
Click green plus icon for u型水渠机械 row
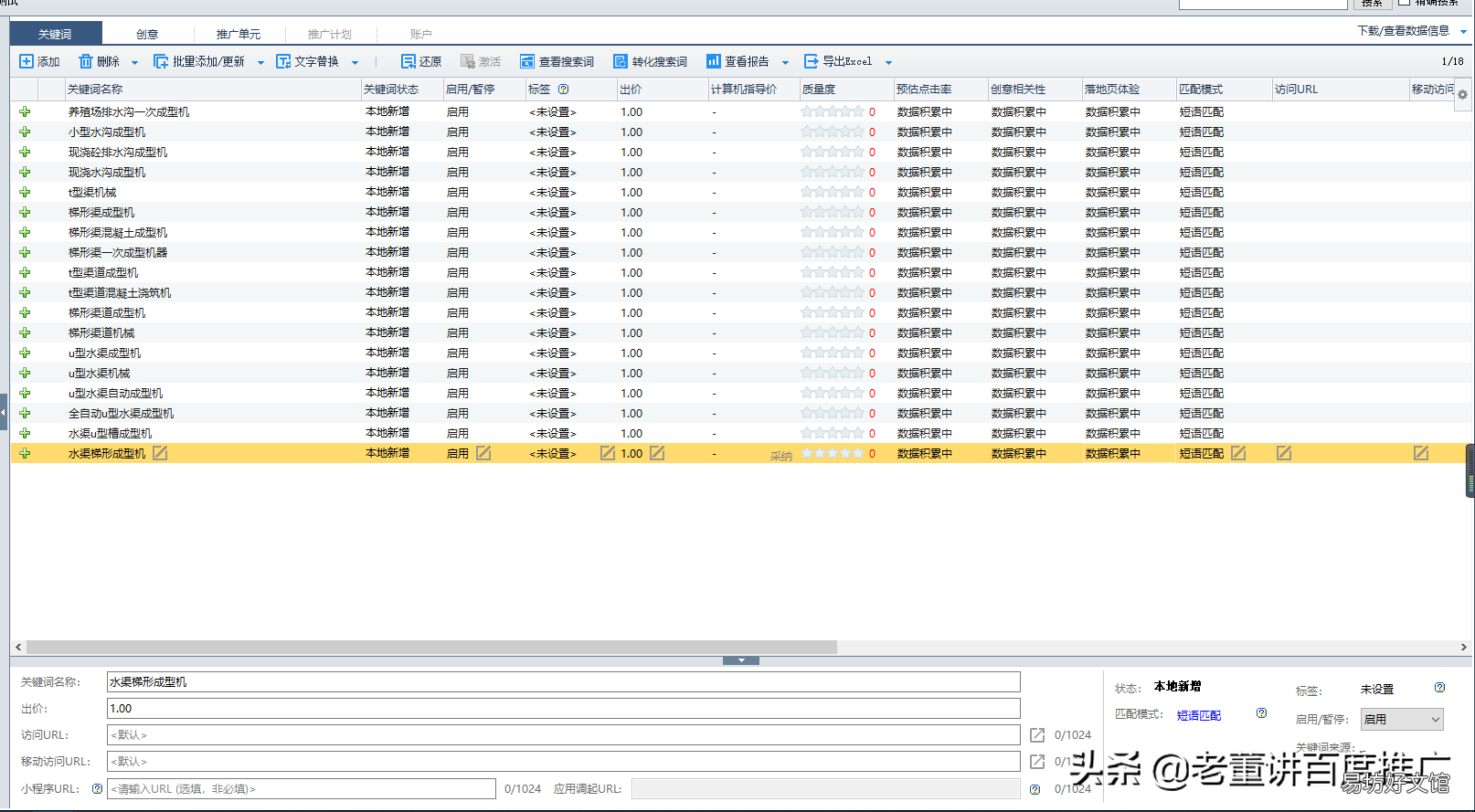(25, 373)
